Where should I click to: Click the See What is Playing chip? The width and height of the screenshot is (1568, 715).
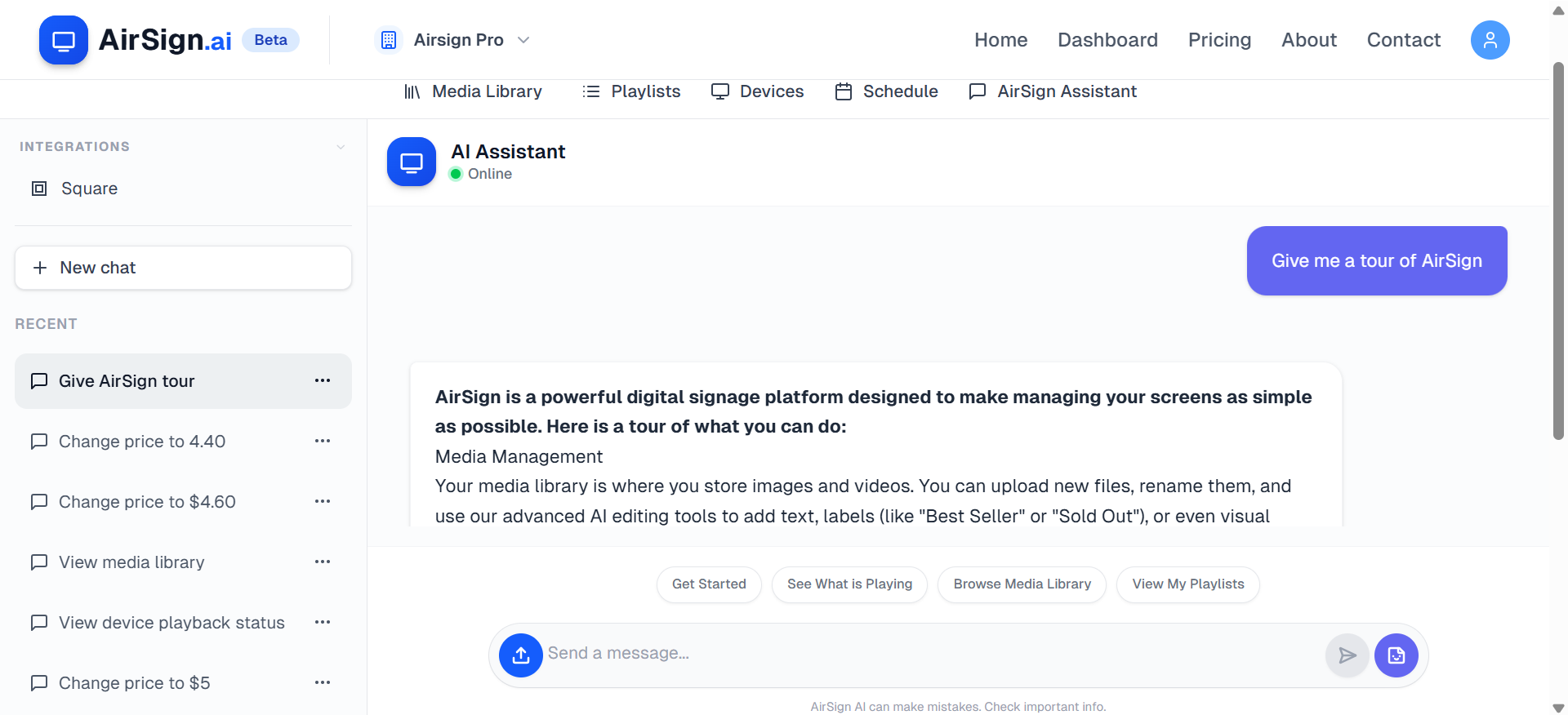point(849,584)
